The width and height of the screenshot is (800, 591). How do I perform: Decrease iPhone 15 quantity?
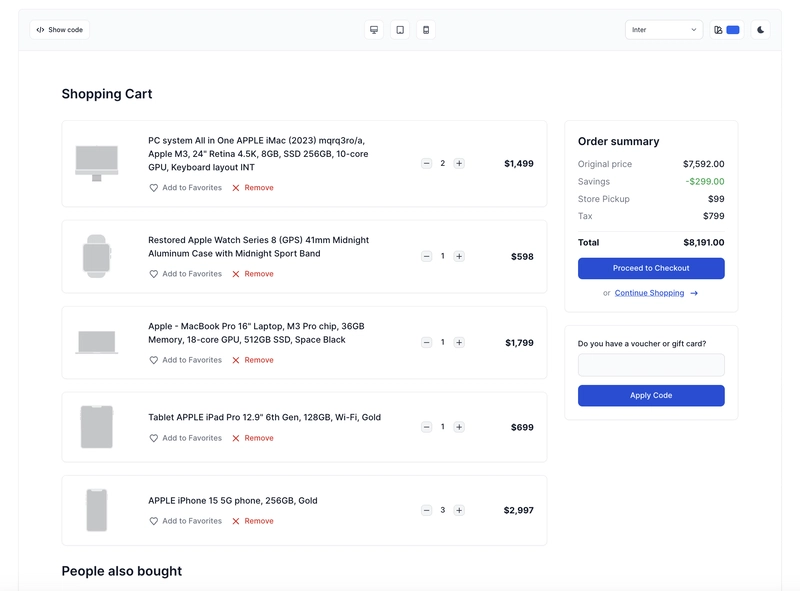coord(427,510)
